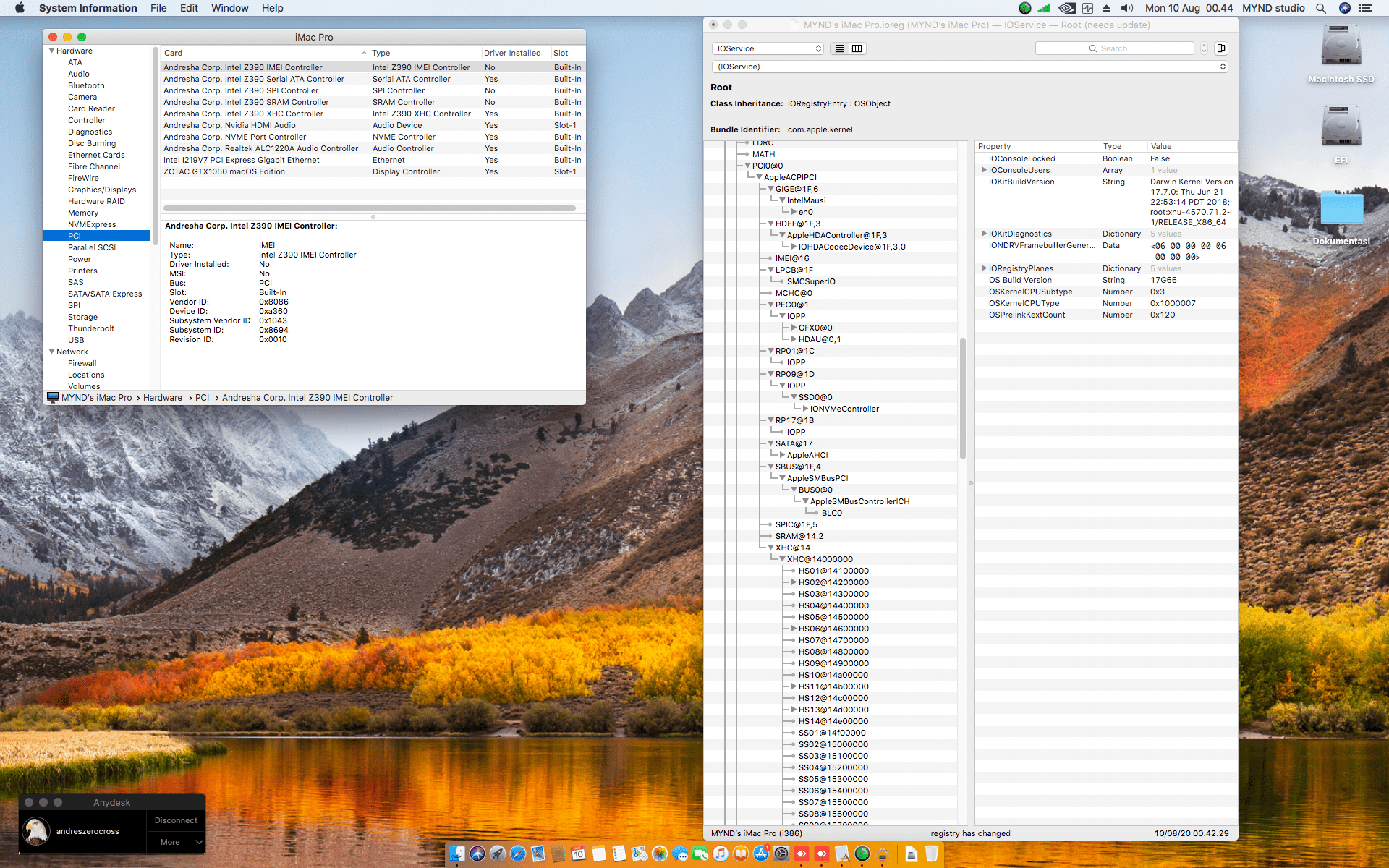Toggle the IORegistryExplorer inspector sidebar button
The image size is (1389, 868).
(1221, 48)
